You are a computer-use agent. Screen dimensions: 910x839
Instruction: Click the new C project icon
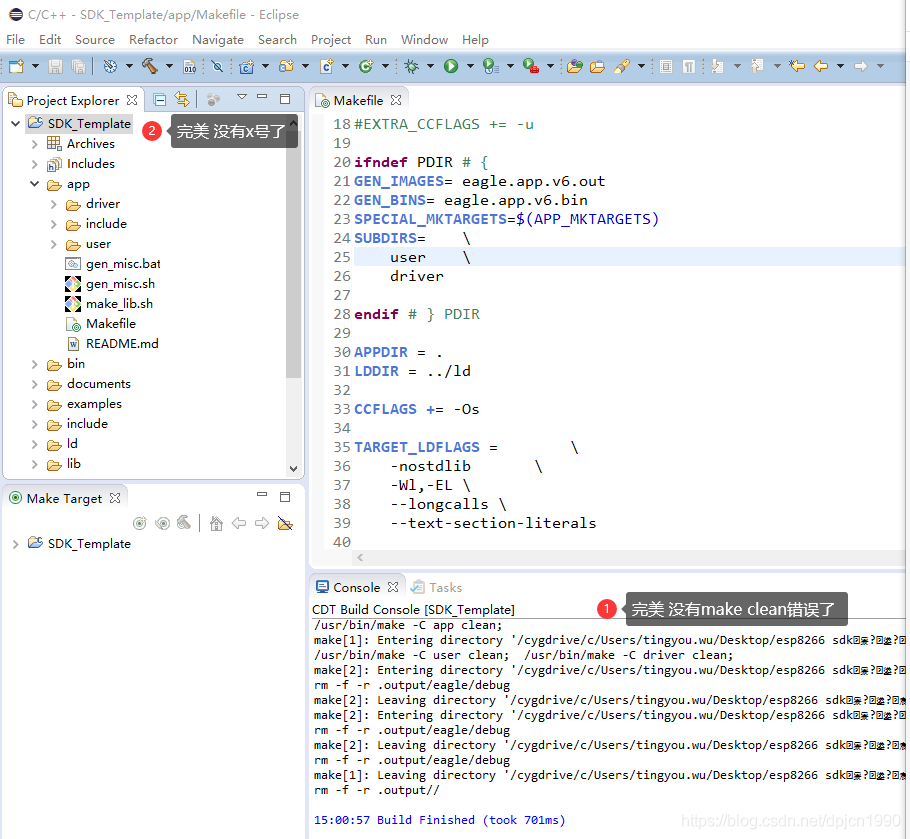point(247,66)
